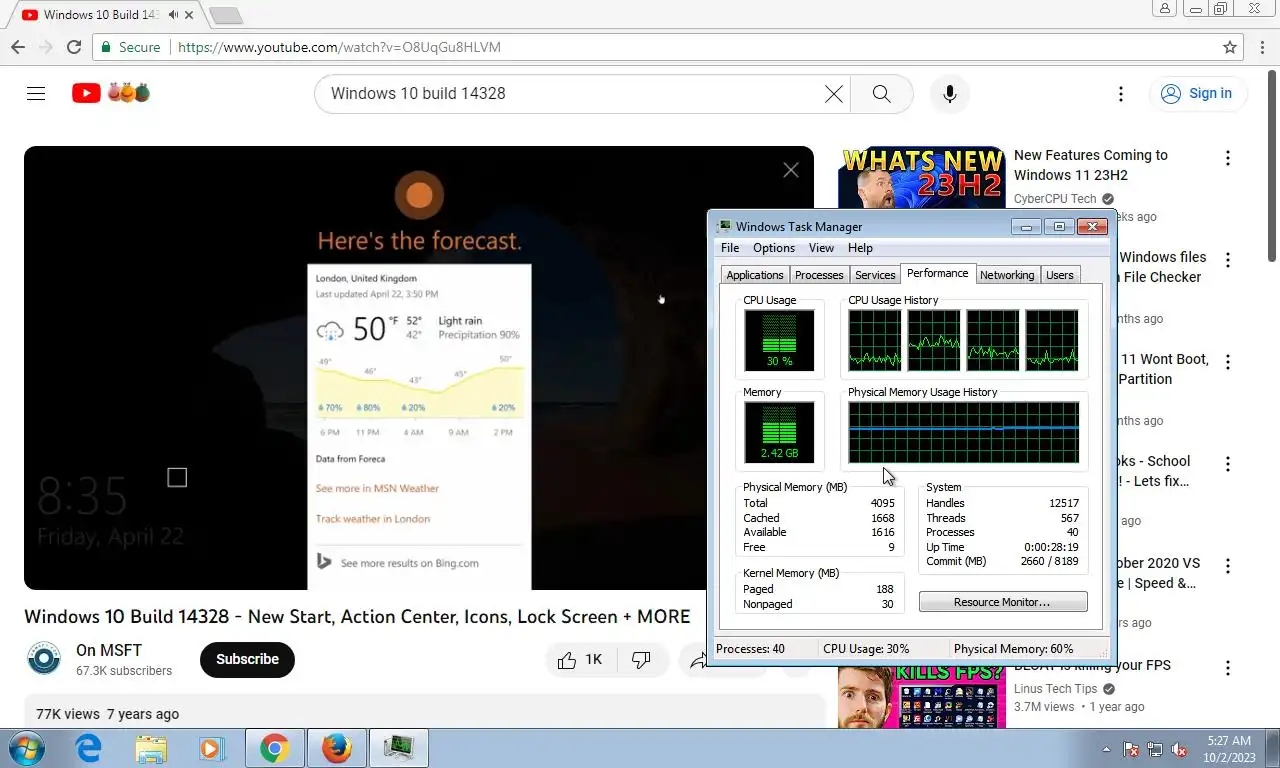Open the Chrome profile person icon
The height and width of the screenshot is (768, 1280).
[1164, 9]
